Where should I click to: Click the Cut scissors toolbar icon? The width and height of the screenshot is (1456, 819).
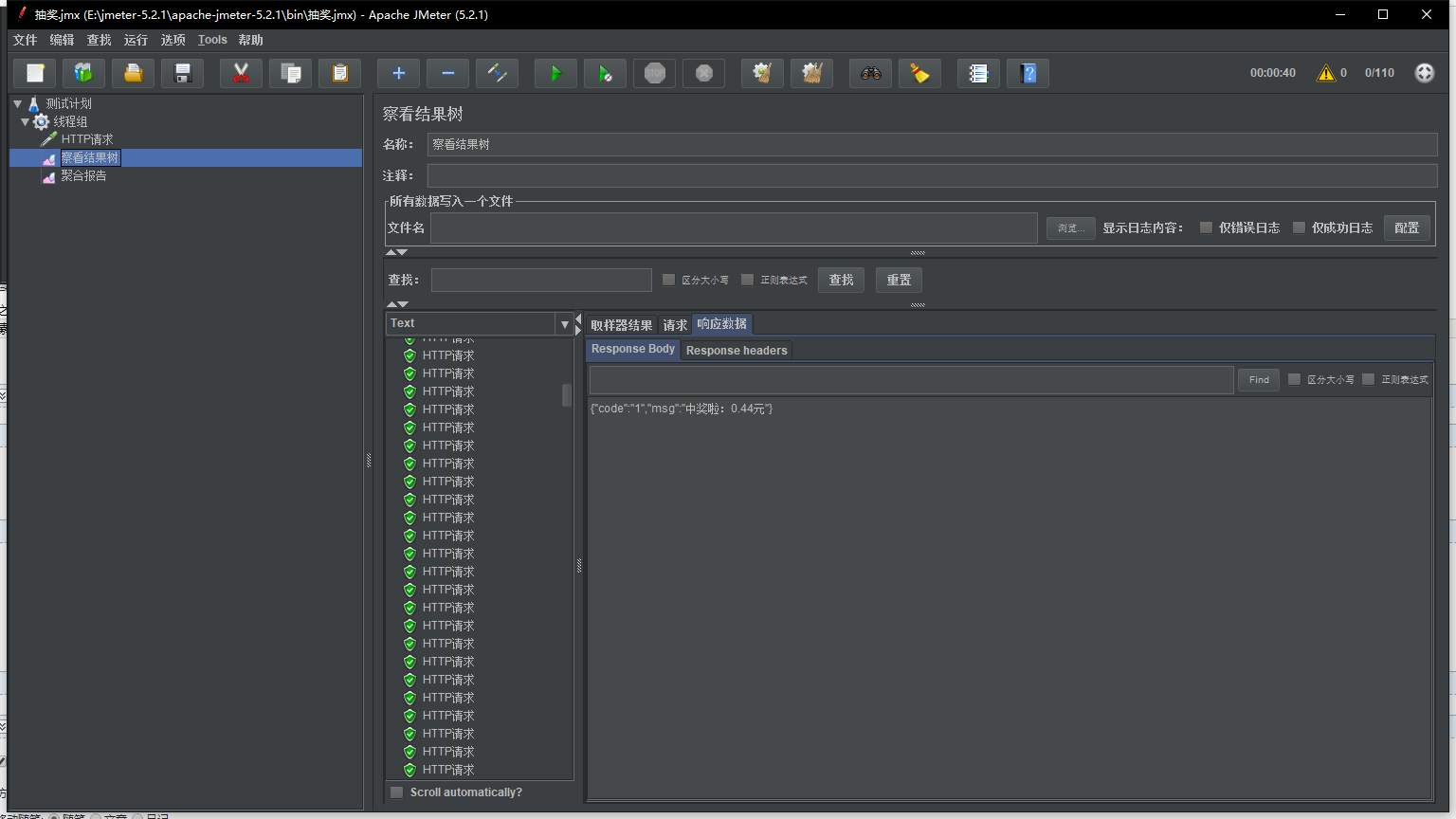click(241, 73)
